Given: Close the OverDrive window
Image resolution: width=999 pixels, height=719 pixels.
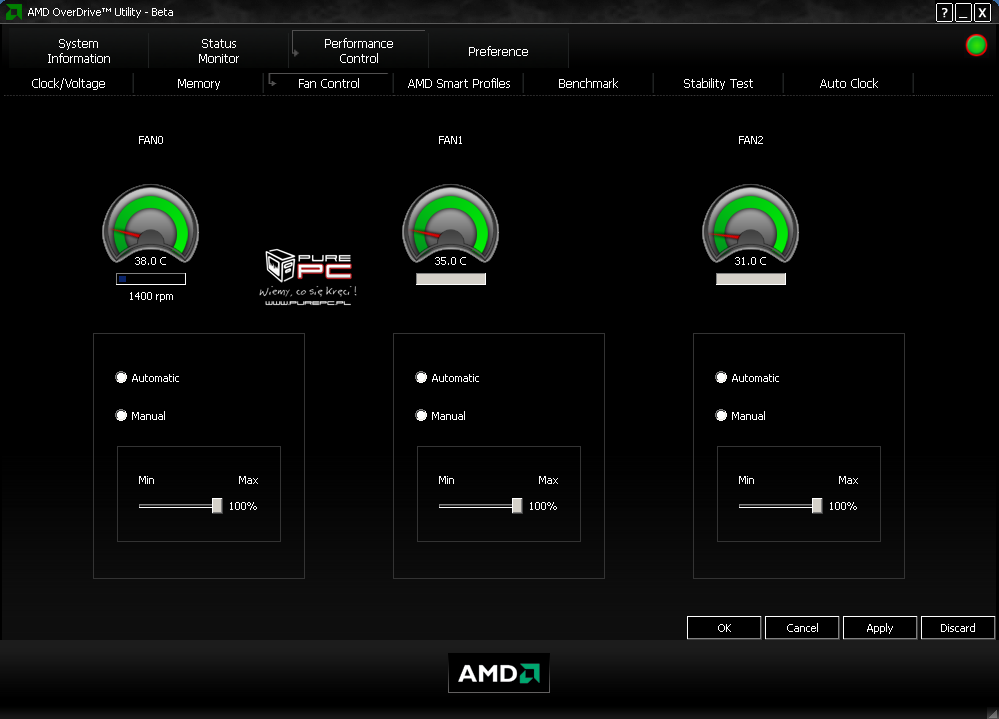Looking at the screenshot, I should (982, 12).
